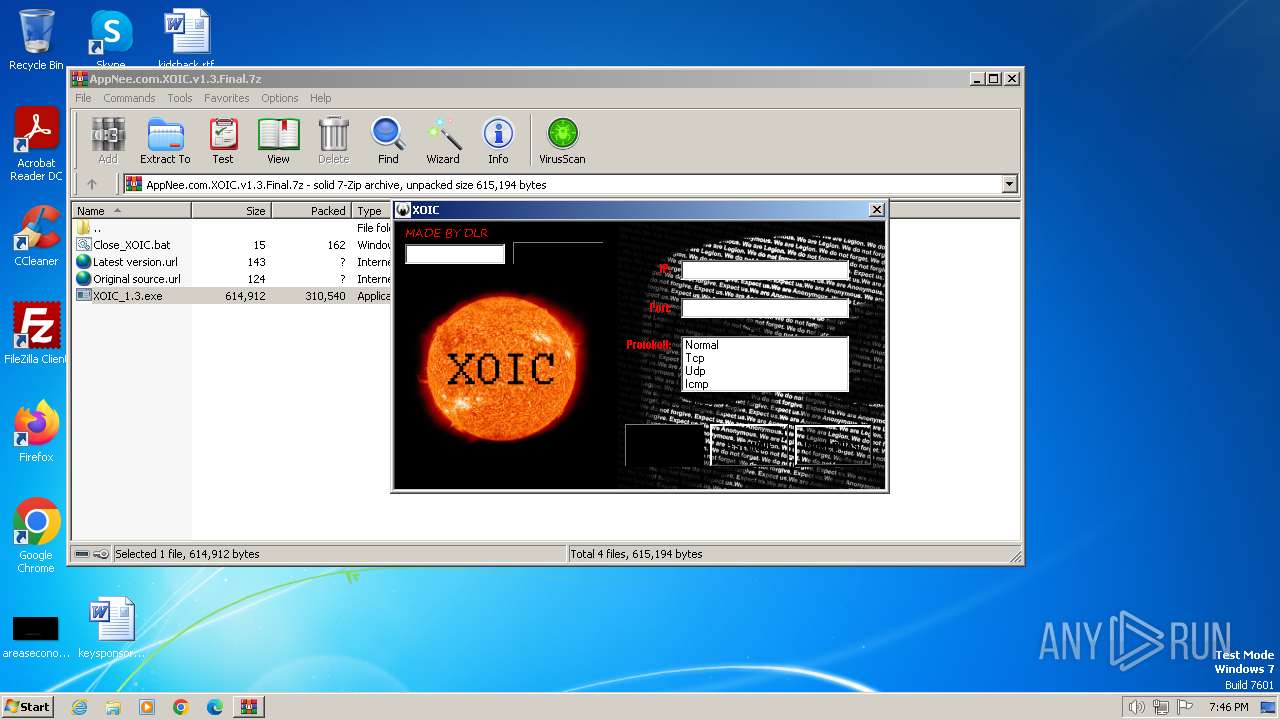Click WinRAR taskbar button

pos(249,707)
